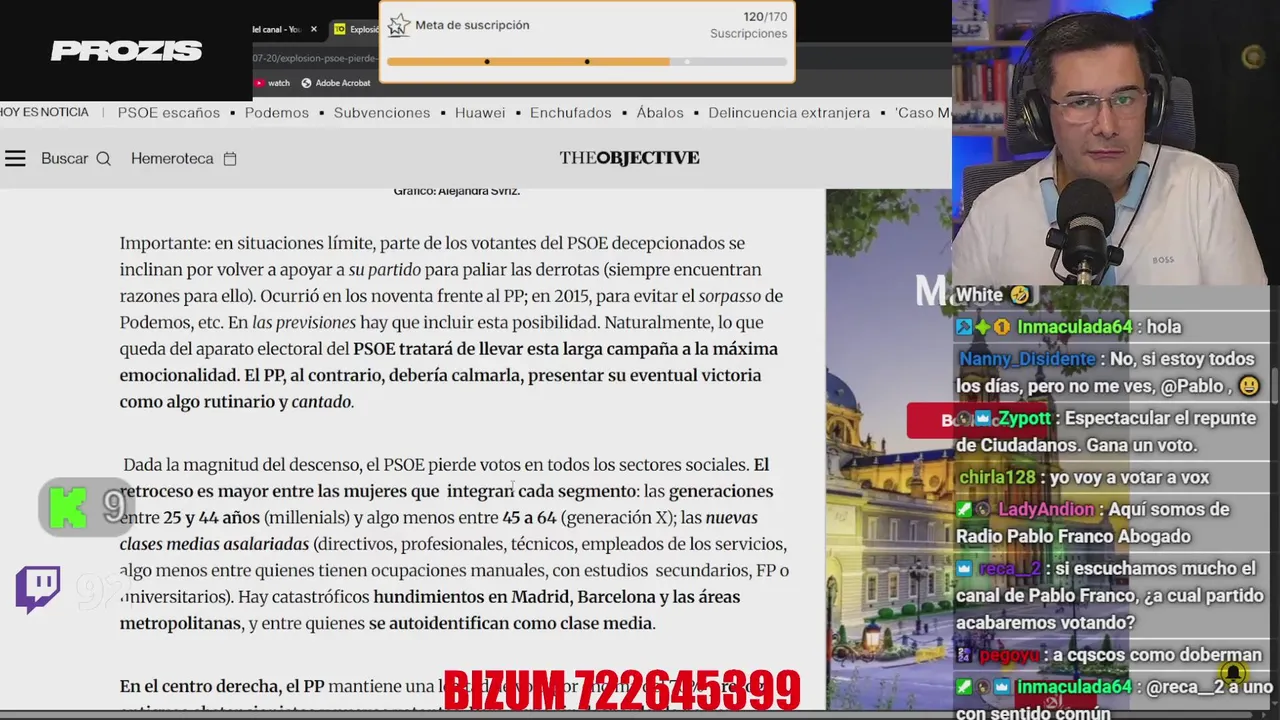Click the PROZIS sponsor logo
Screen dimensions: 1280x720
(127, 51)
